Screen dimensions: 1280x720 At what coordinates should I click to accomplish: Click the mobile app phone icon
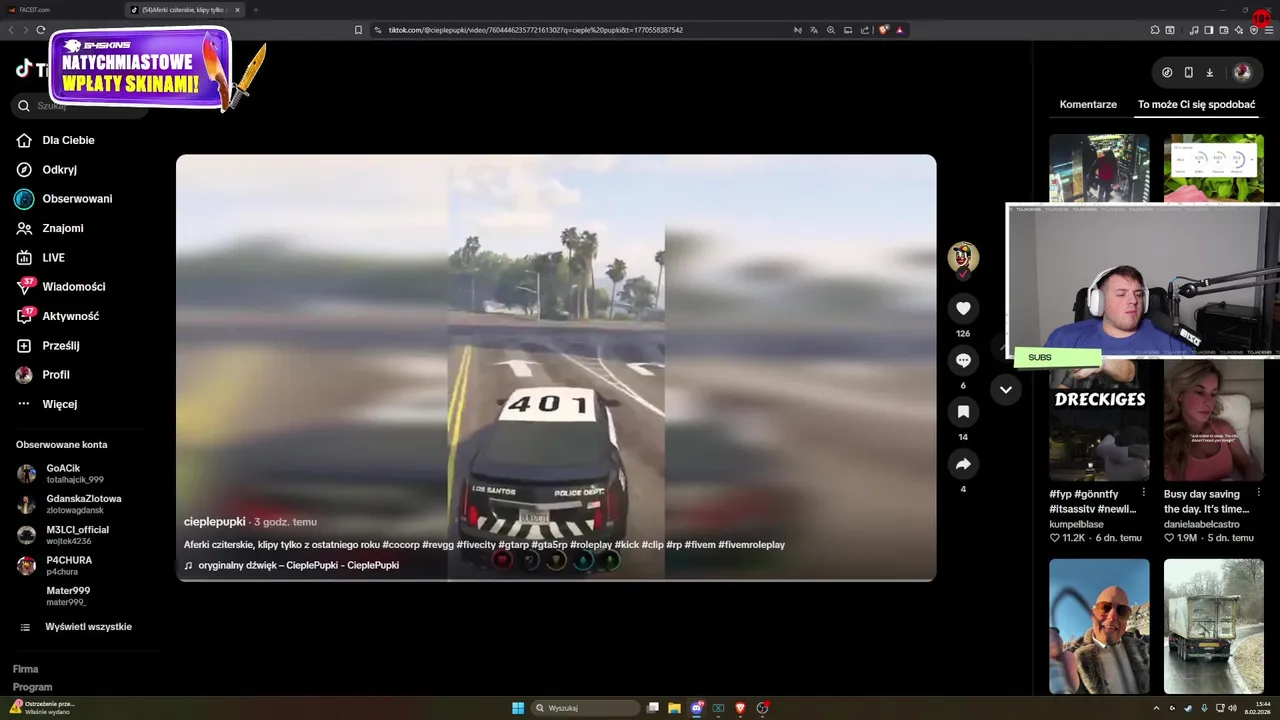[1188, 72]
